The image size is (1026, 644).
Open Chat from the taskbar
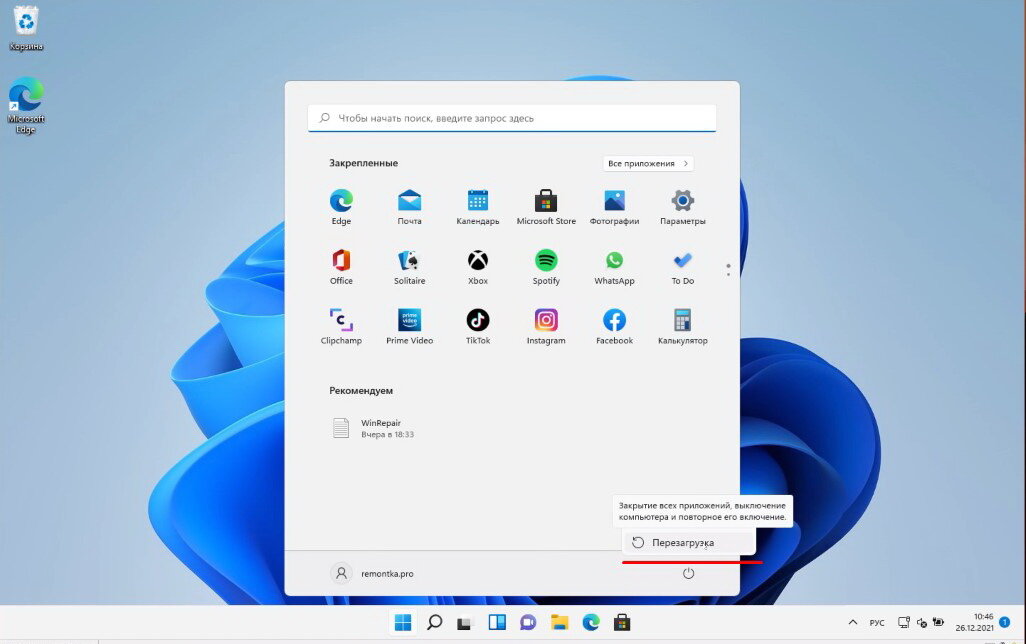527,622
